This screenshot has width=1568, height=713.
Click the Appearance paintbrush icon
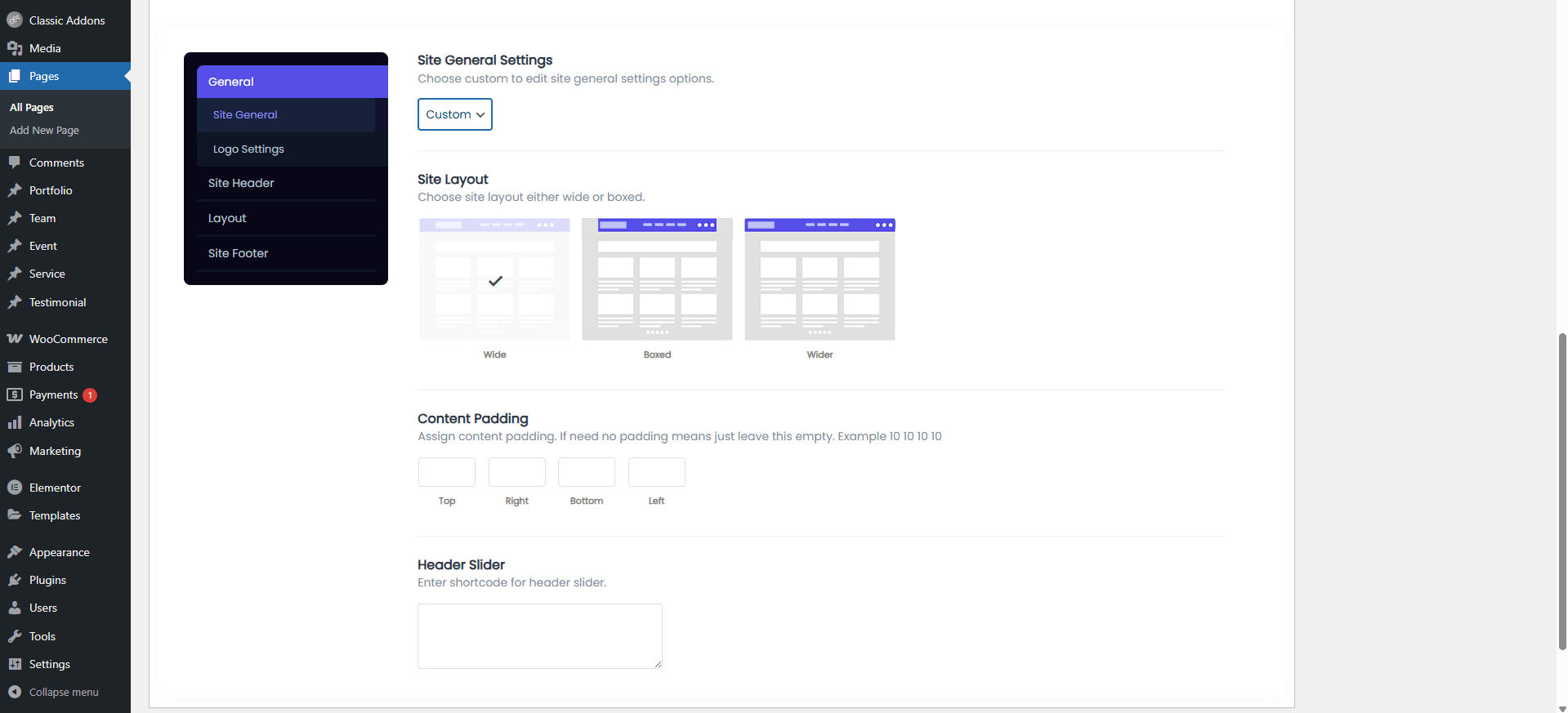click(x=15, y=552)
